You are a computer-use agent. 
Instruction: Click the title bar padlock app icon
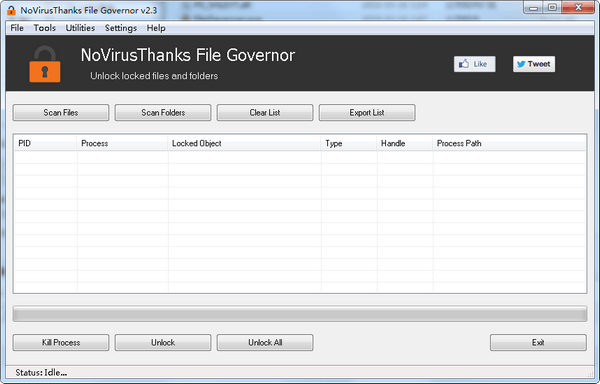tap(11, 10)
